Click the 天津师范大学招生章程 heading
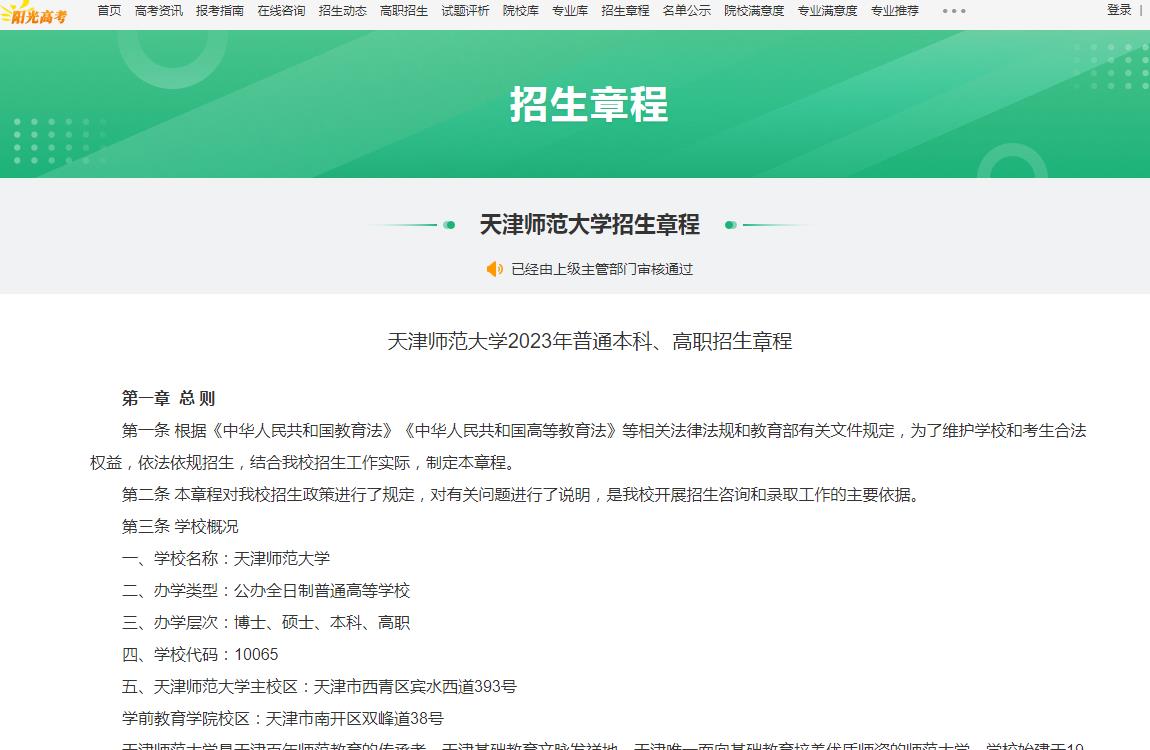1150x750 pixels. [590, 224]
